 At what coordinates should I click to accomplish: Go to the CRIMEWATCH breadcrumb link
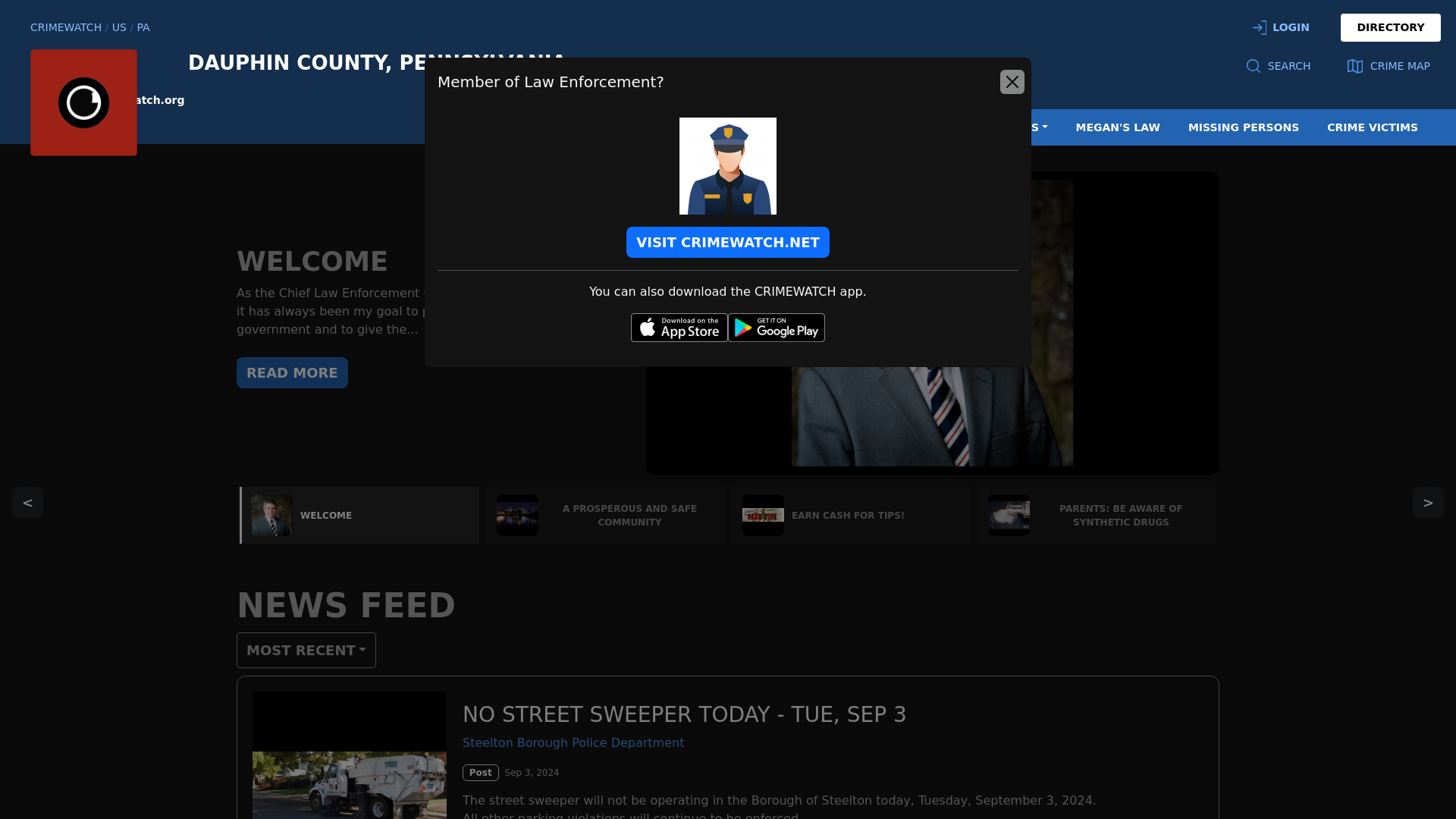[66, 27]
